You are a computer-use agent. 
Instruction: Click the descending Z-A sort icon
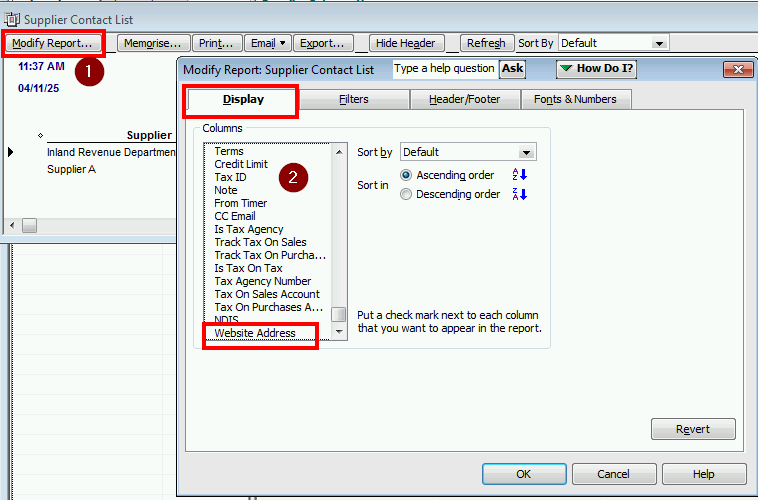pyautogui.click(x=520, y=194)
